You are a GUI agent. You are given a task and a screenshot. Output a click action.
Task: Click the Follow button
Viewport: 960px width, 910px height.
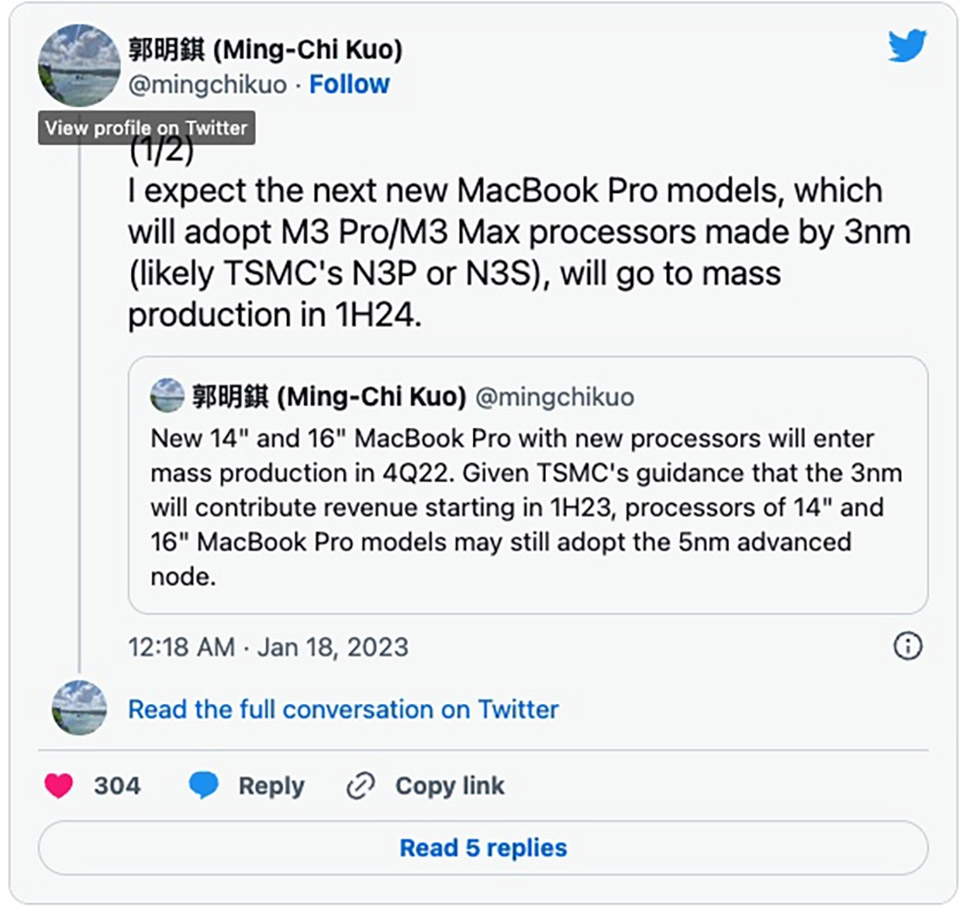(x=350, y=84)
